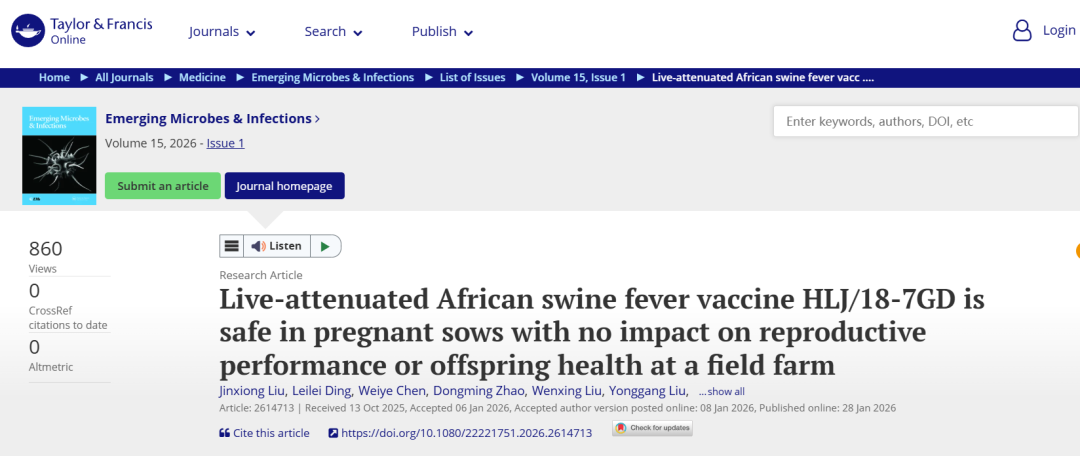Open author Jinxiong Liu's link
This screenshot has height=456, width=1080.
[249, 391]
